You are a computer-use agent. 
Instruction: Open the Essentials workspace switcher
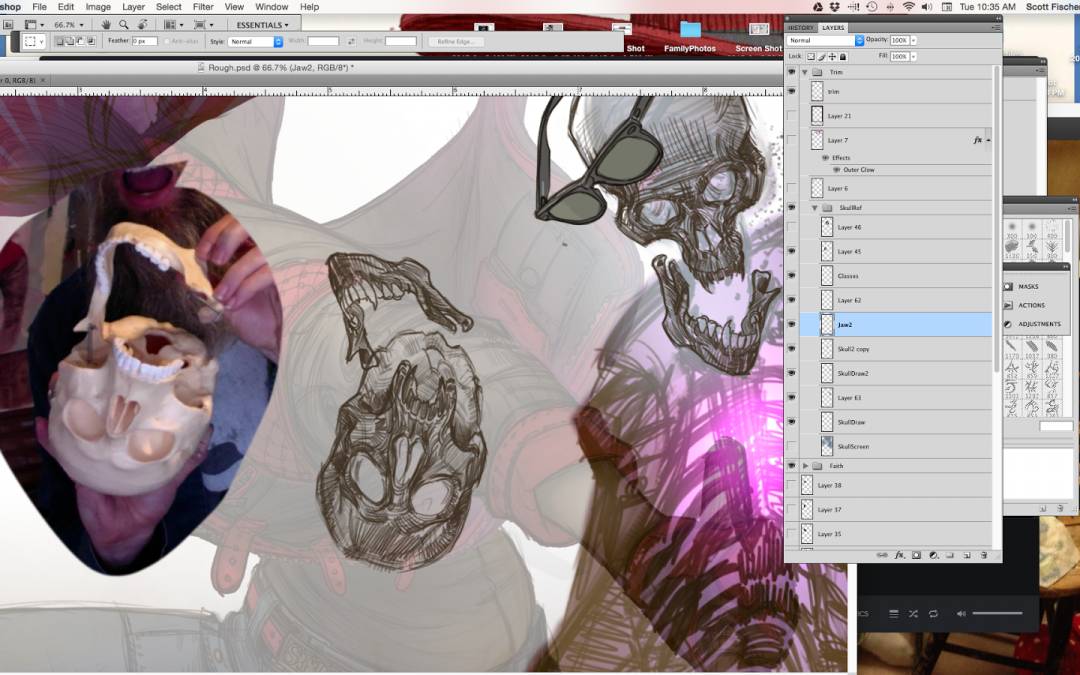click(x=263, y=24)
